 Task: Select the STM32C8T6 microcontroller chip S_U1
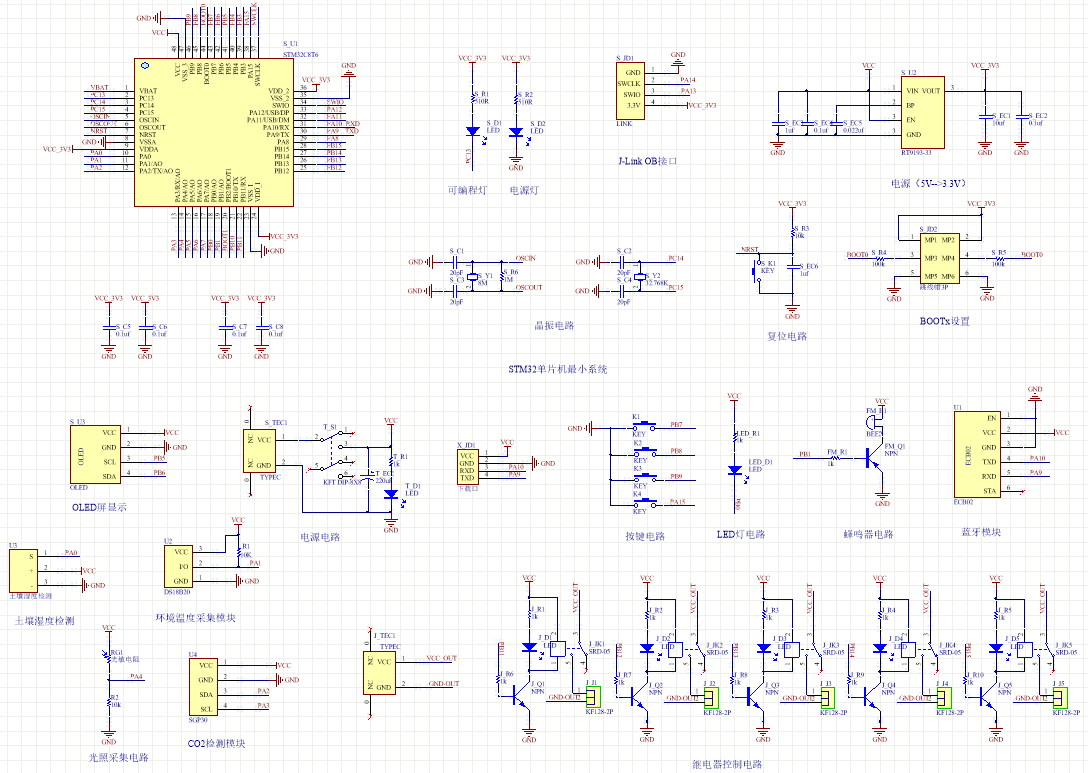tap(213, 132)
